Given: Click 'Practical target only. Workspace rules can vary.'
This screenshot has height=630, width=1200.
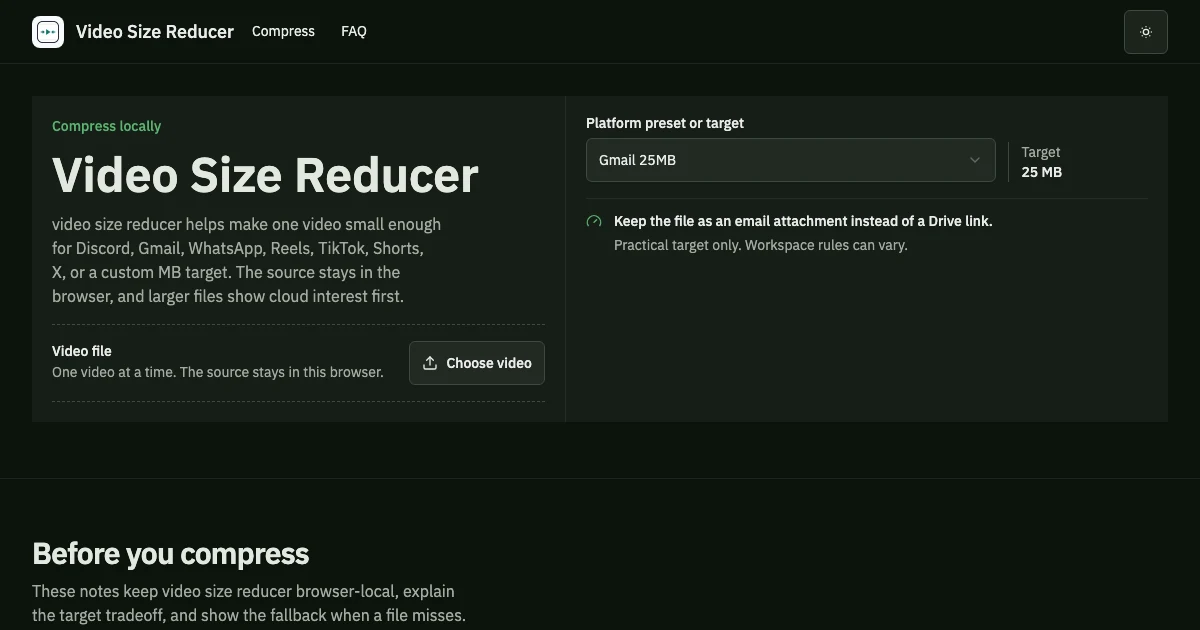Looking at the screenshot, I should click(761, 245).
